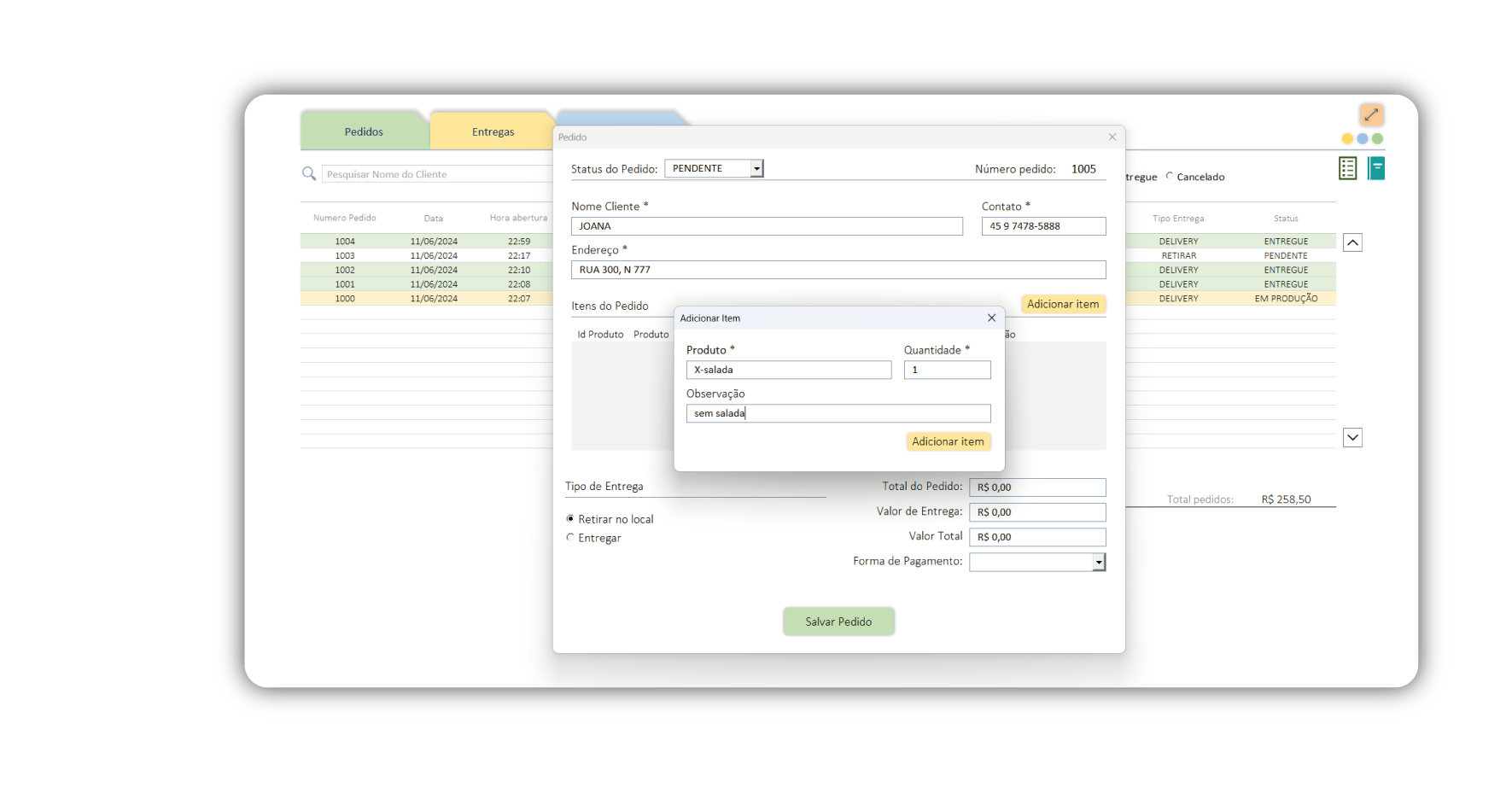Switch to the Pedidos tab

coord(364,131)
